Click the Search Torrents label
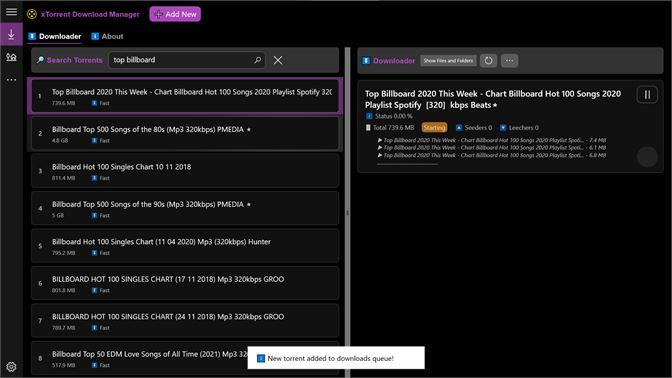The height and width of the screenshot is (378, 672). 75,60
